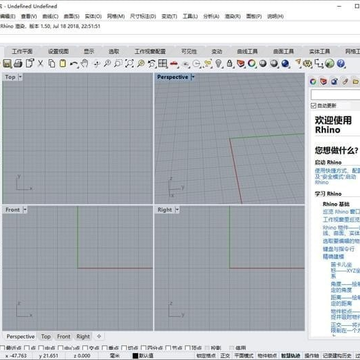Click the color wheel tab in right panel
The height and width of the screenshot is (360, 360).
pyautogui.click(x=313, y=81)
